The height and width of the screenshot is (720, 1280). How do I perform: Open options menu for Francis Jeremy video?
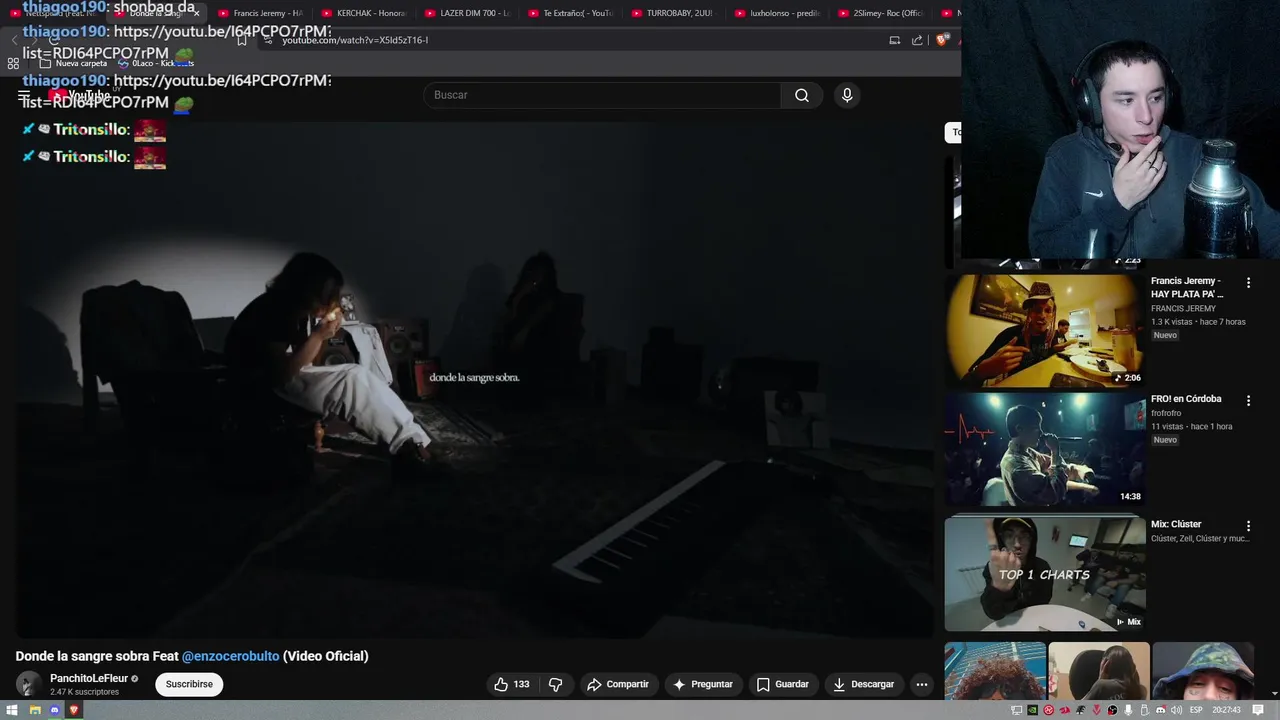point(1248,283)
